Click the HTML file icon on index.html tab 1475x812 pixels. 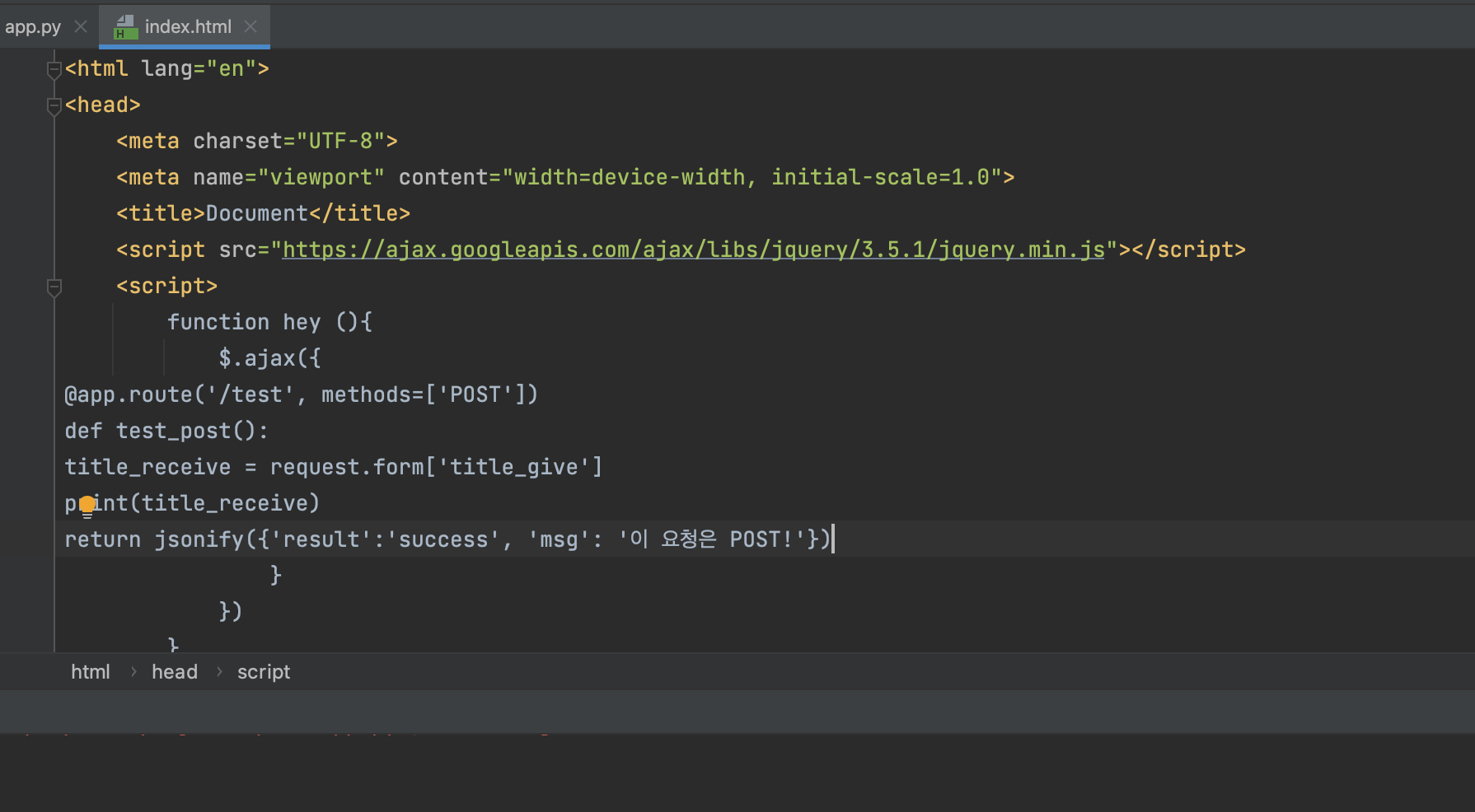click(126, 27)
